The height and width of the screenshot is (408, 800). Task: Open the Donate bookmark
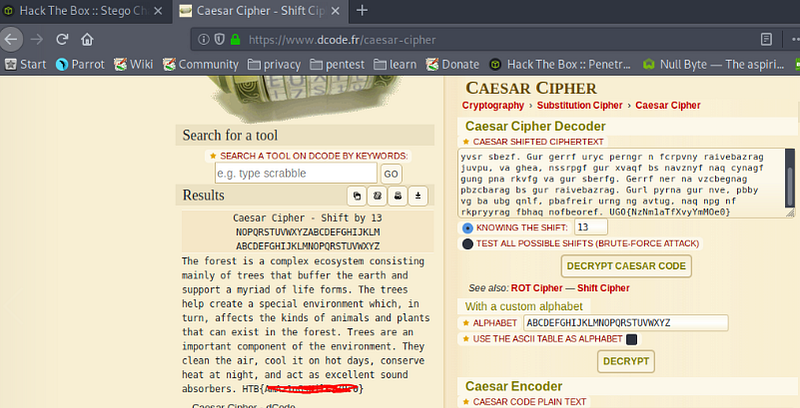(x=453, y=64)
